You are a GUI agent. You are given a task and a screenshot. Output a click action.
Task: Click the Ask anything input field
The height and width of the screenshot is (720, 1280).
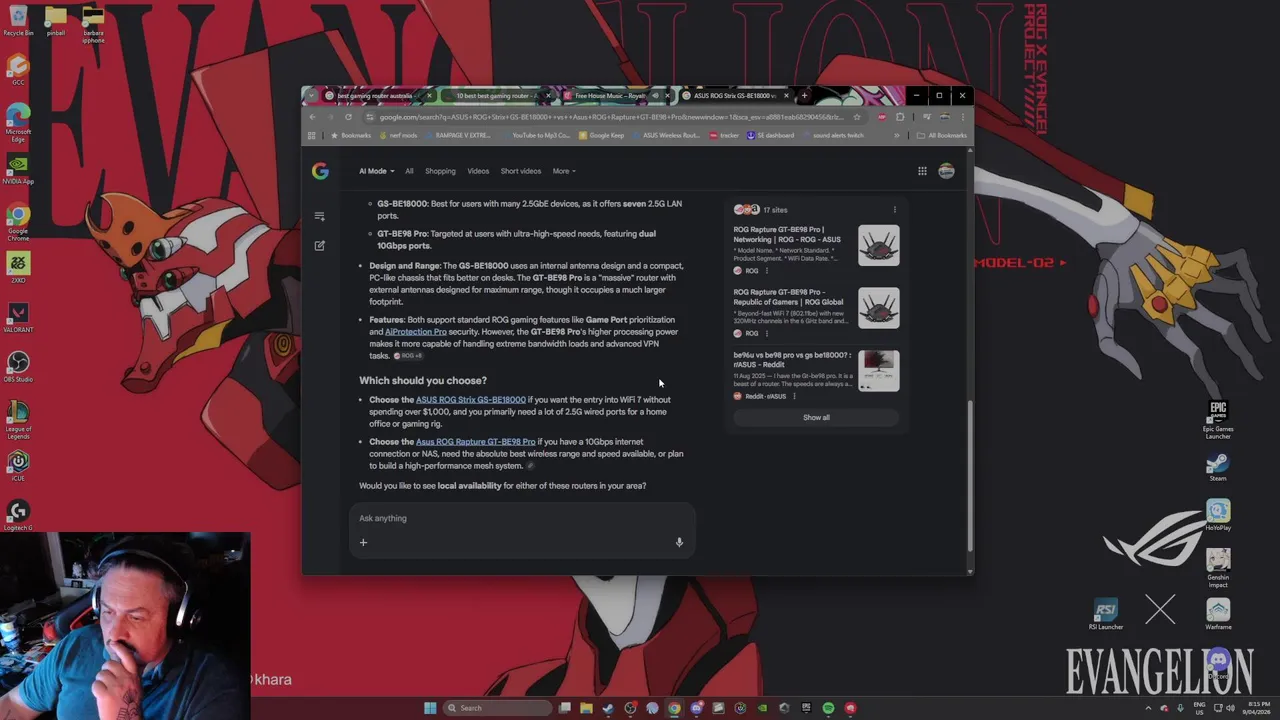520,518
